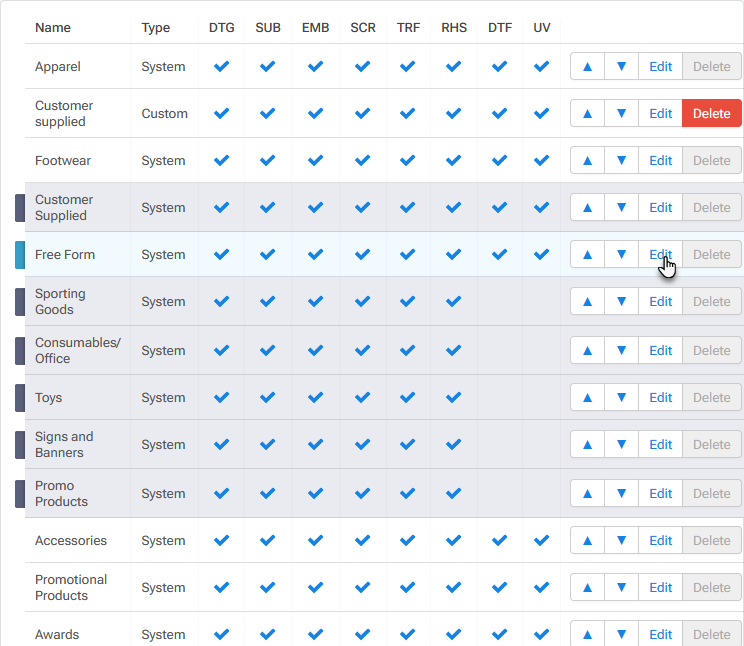Move the Sporting Goods row down

621,301
